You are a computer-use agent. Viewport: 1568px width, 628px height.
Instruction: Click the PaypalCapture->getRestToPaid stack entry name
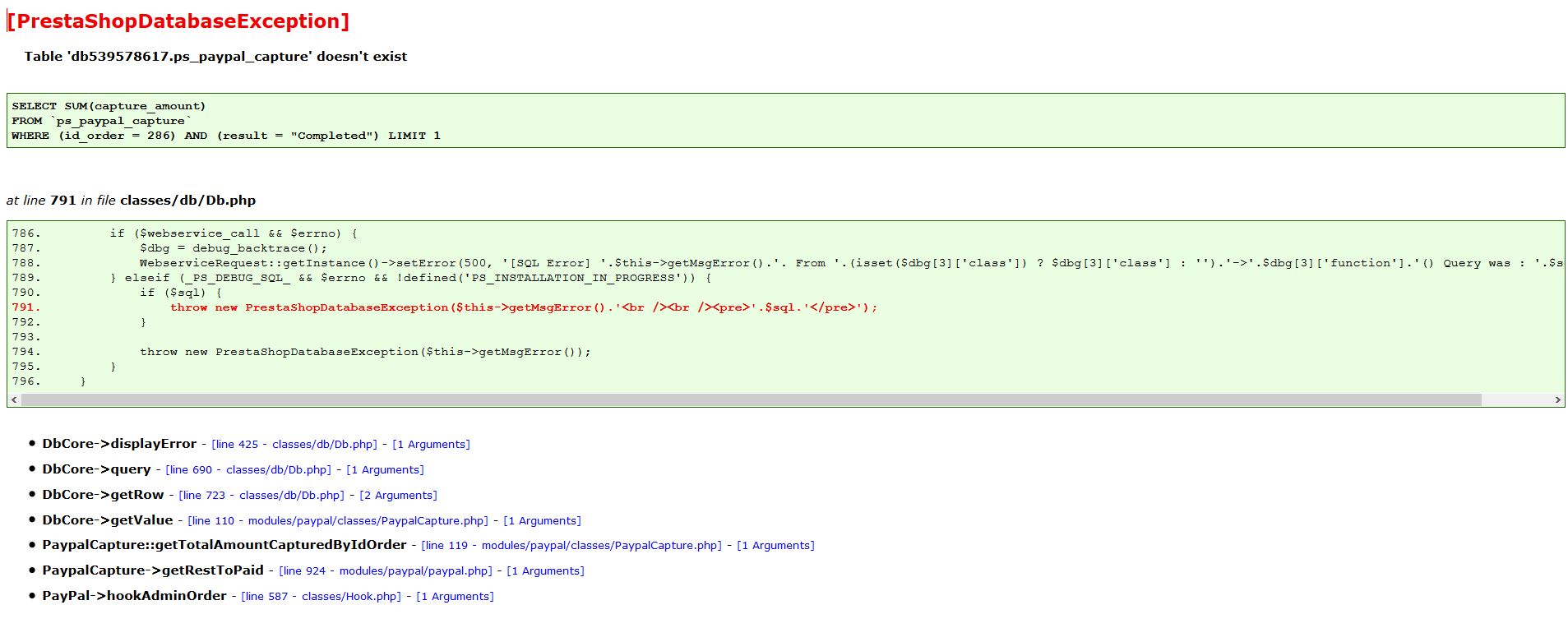click(153, 570)
